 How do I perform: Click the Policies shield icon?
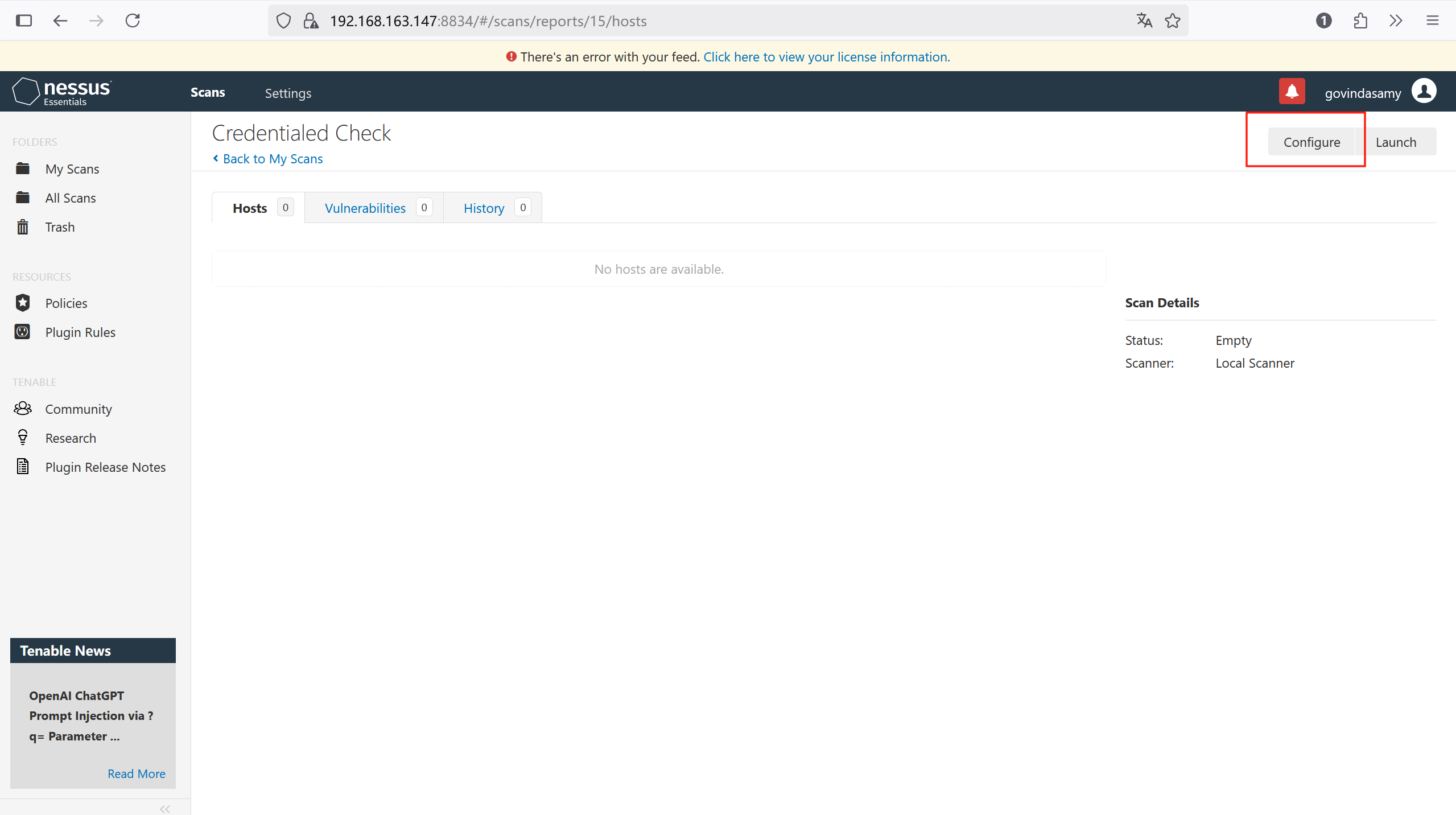coord(23,303)
